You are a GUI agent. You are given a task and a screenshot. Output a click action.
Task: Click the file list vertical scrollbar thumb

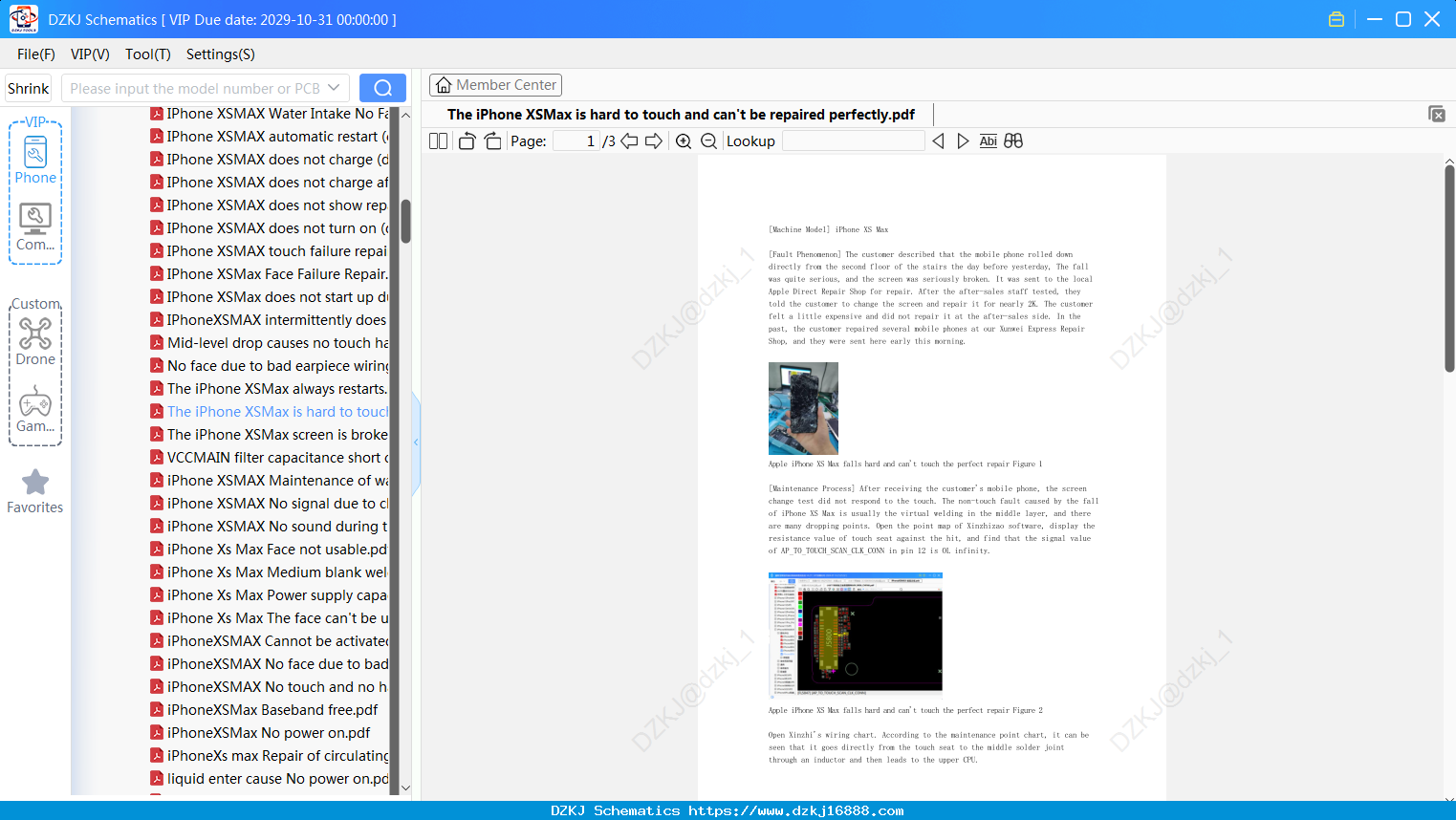pos(405,221)
